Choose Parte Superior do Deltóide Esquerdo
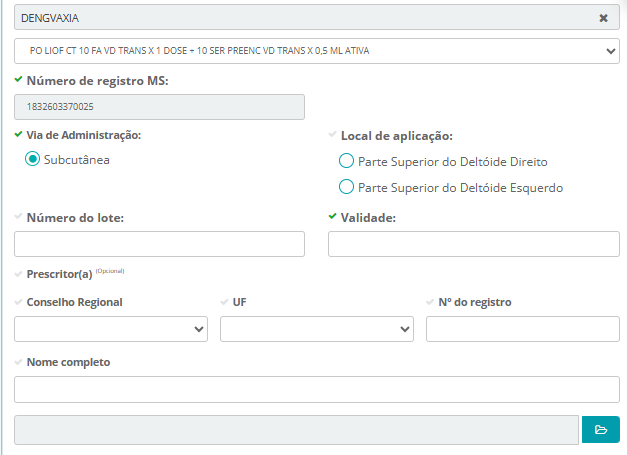Viewport: 627px width, 455px height. pos(346,187)
